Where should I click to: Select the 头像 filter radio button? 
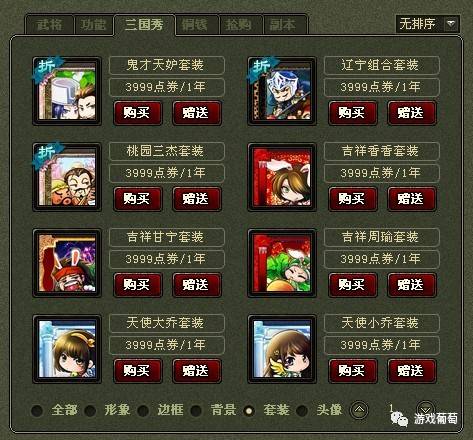click(302, 410)
